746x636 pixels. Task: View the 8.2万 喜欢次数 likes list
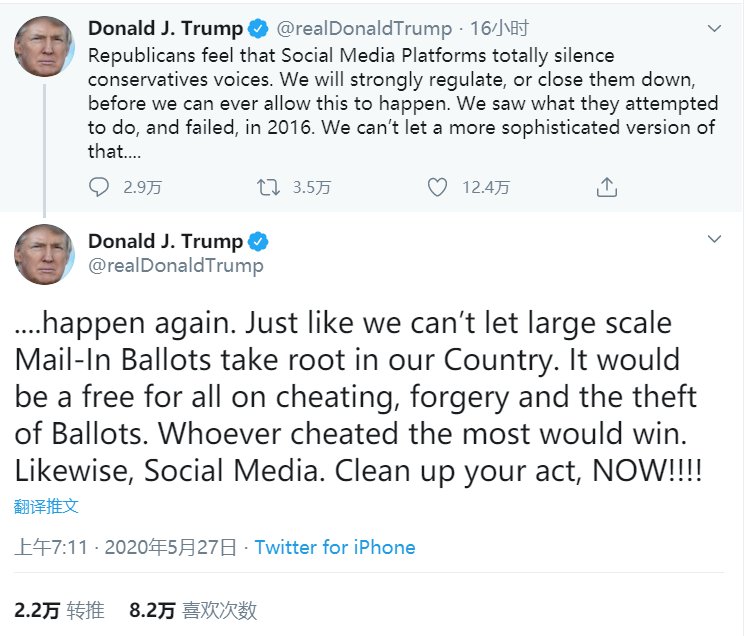tap(193, 610)
